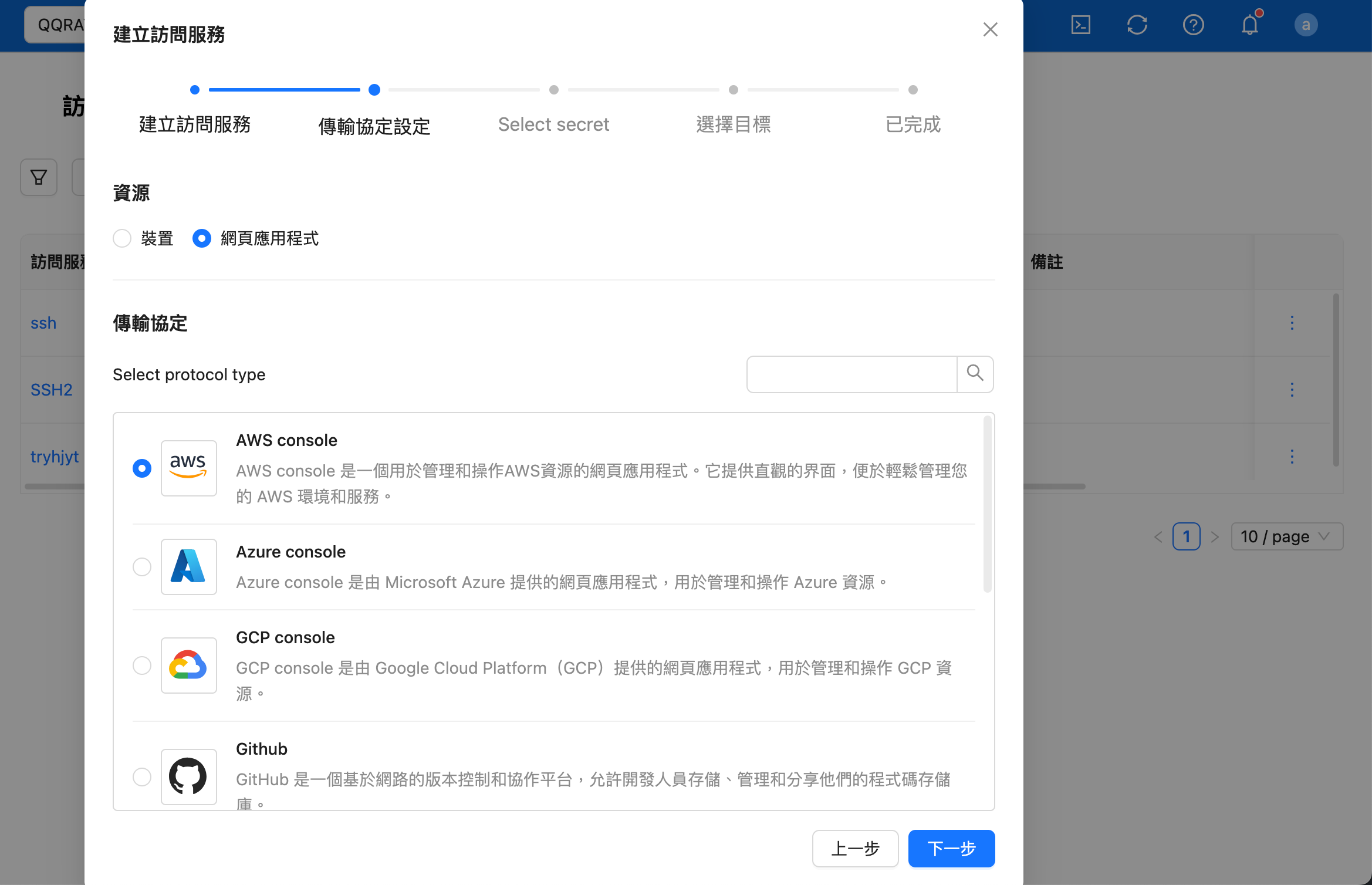Open the SSH2 access service link
Screen dimensions: 1372x885
(x=52, y=390)
